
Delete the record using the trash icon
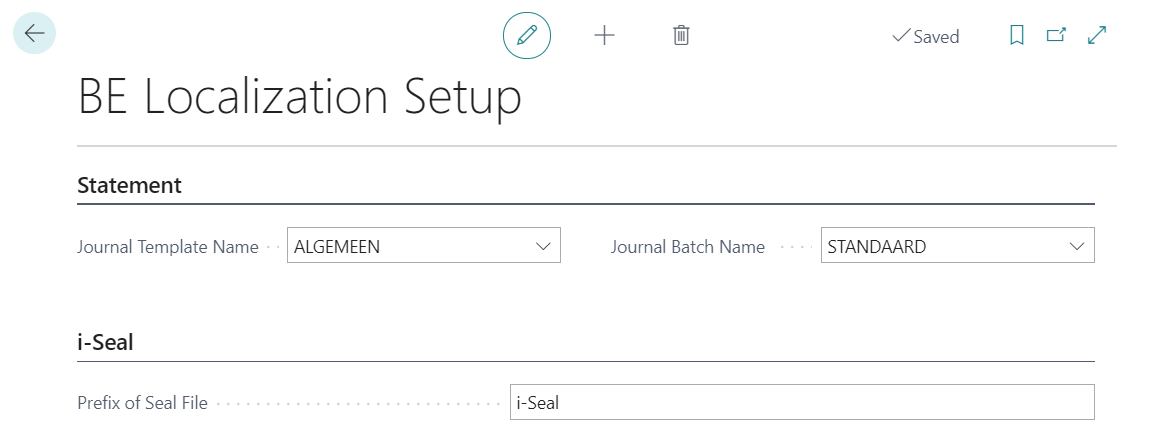point(681,36)
